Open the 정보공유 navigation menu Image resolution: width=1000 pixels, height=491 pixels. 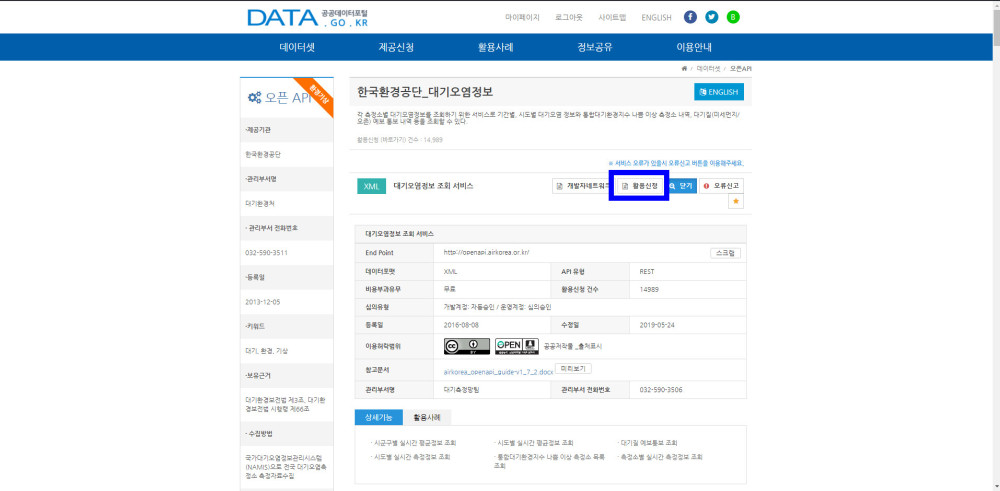[595, 47]
